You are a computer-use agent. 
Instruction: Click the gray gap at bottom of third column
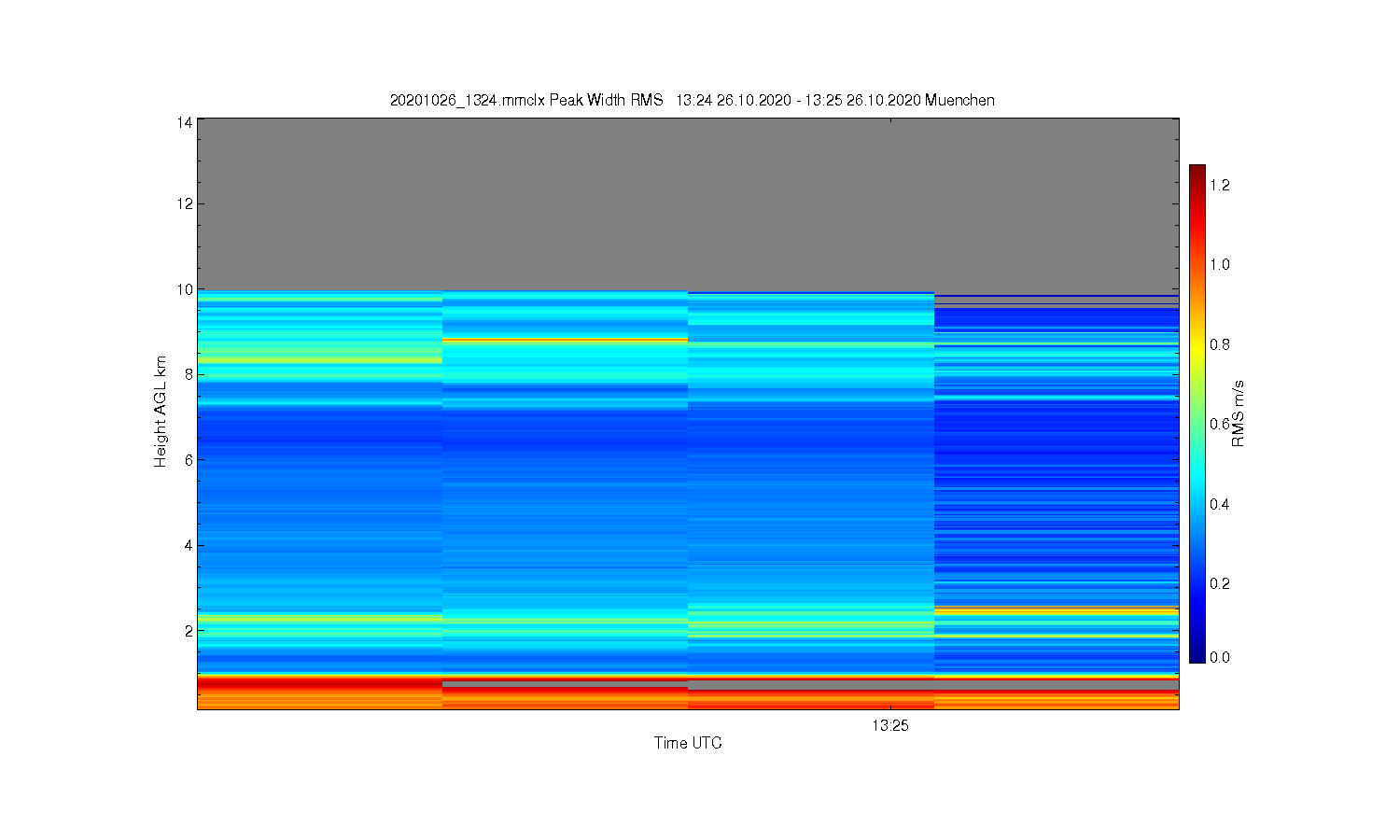[x=811, y=685]
